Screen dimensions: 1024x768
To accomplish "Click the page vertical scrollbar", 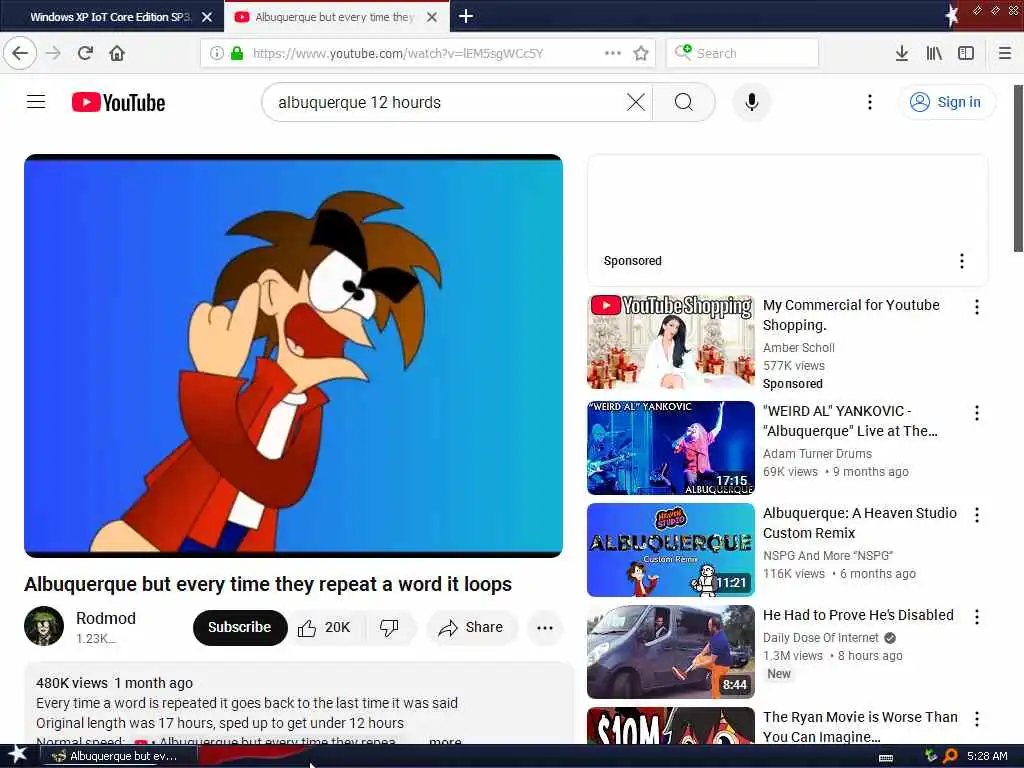I will [1018, 168].
